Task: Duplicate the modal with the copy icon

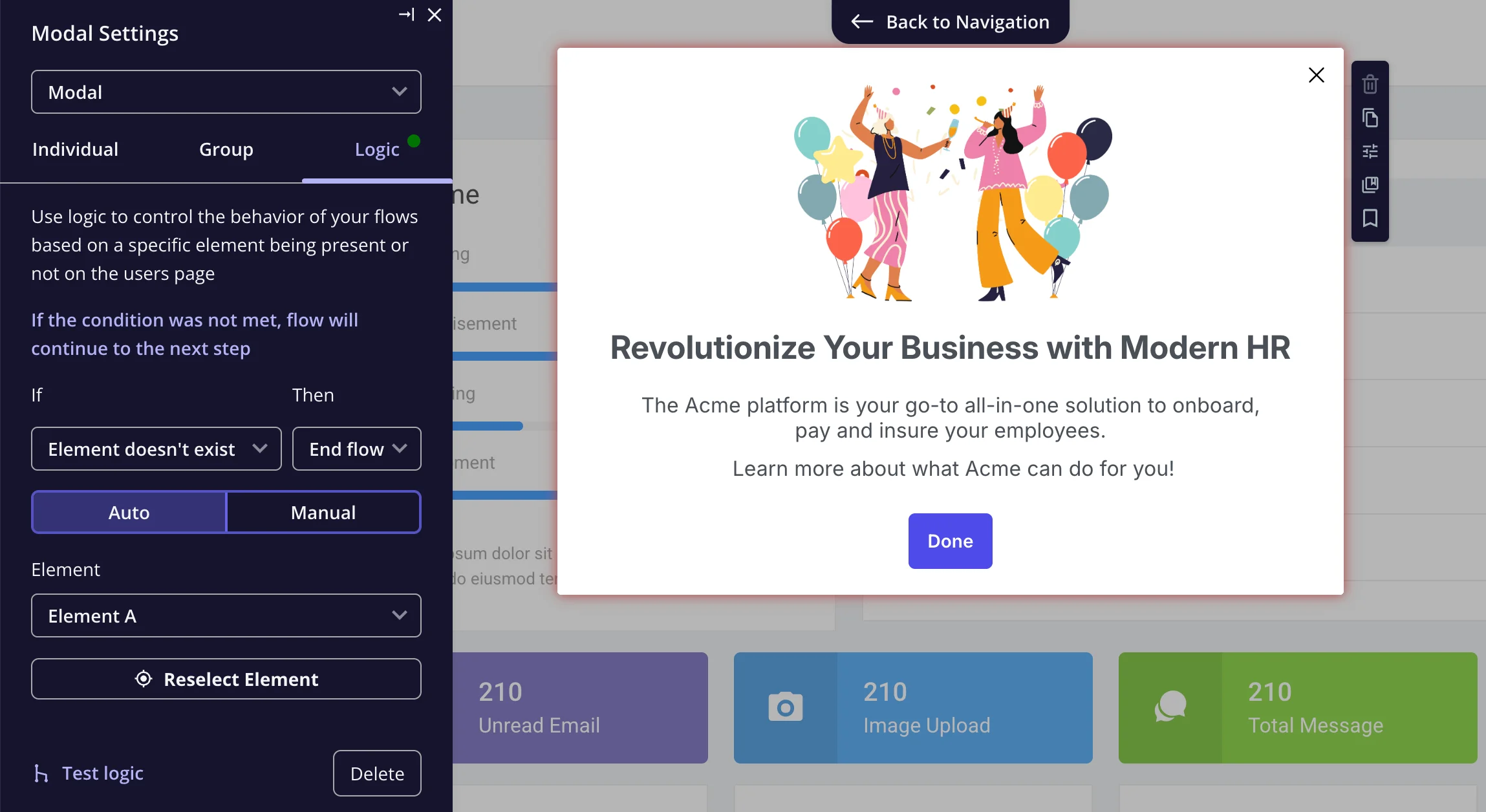Action: (x=1370, y=118)
